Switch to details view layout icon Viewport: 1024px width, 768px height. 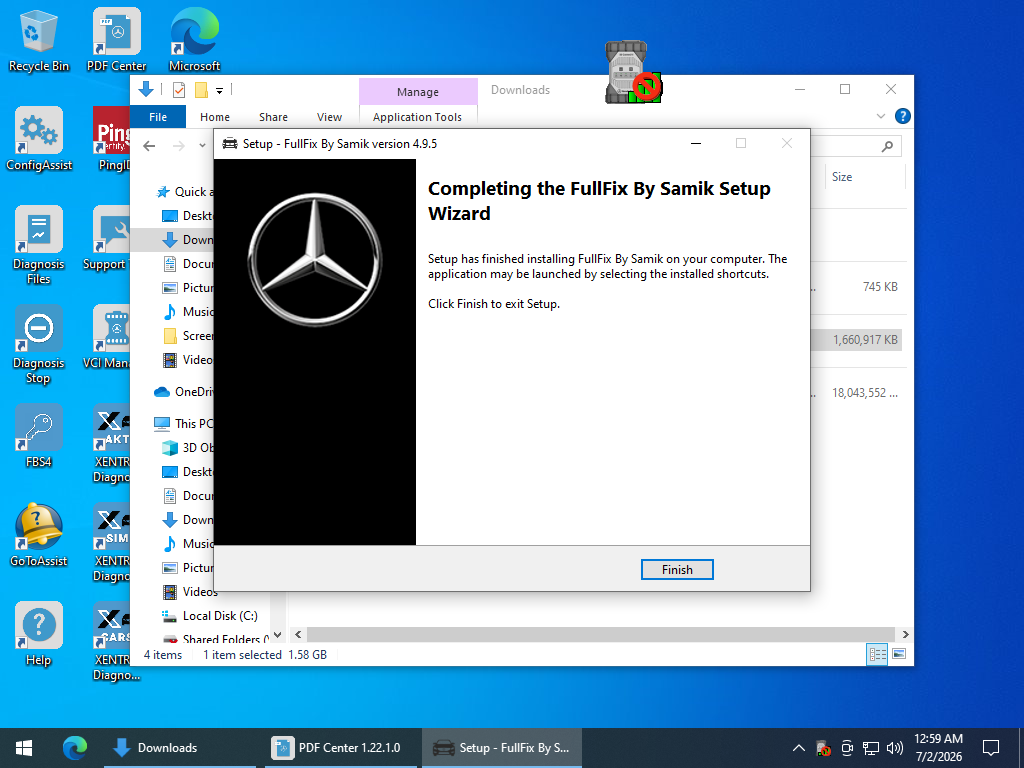[877, 654]
